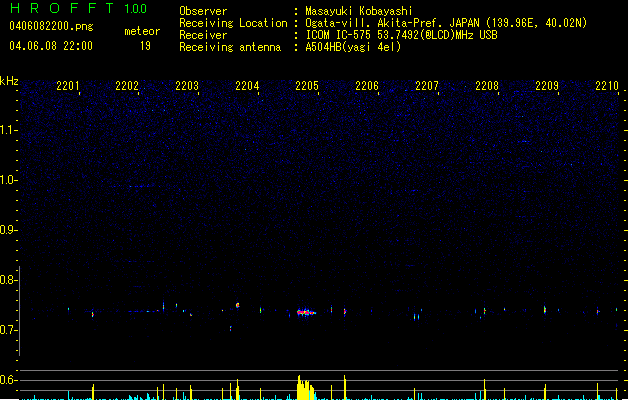Viewport: 629px width, 400px height.
Task: Click the 2205 time marker
Action: click(307, 85)
